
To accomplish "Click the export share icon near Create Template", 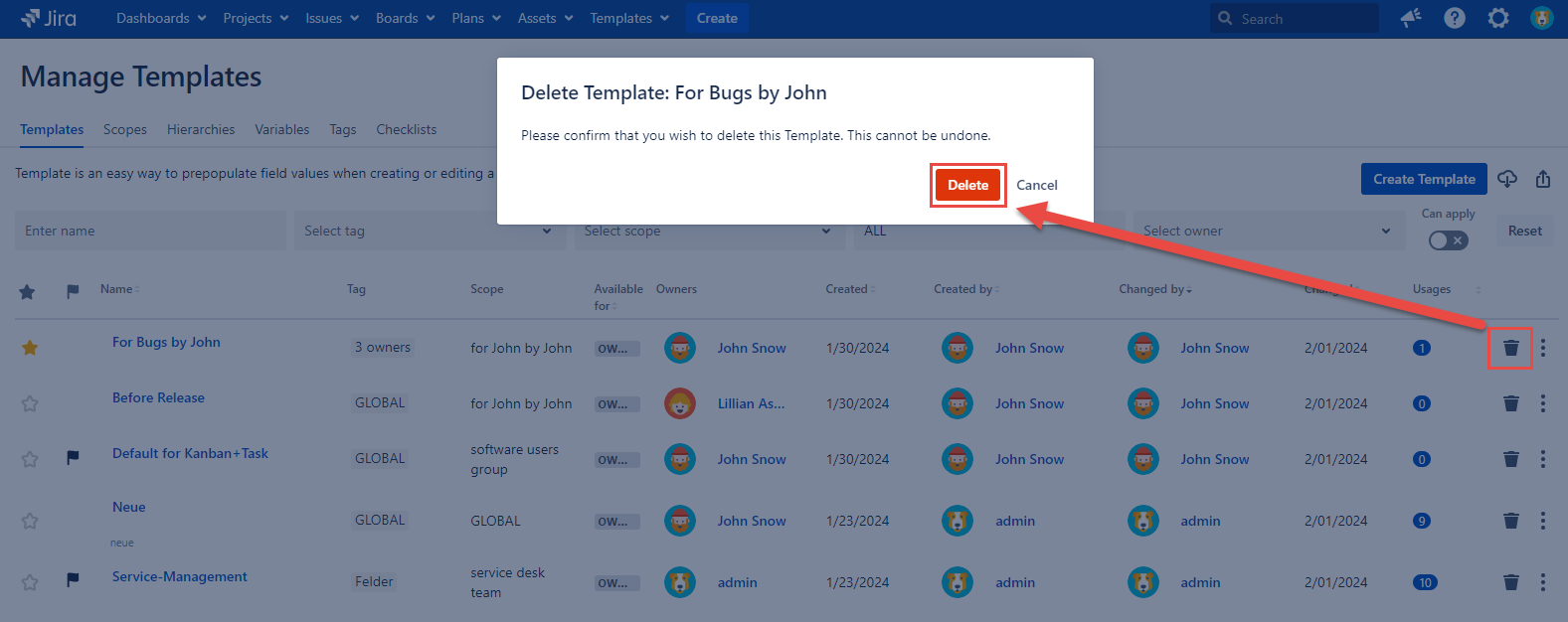I will pyautogui.click(x=1542, y=179).
